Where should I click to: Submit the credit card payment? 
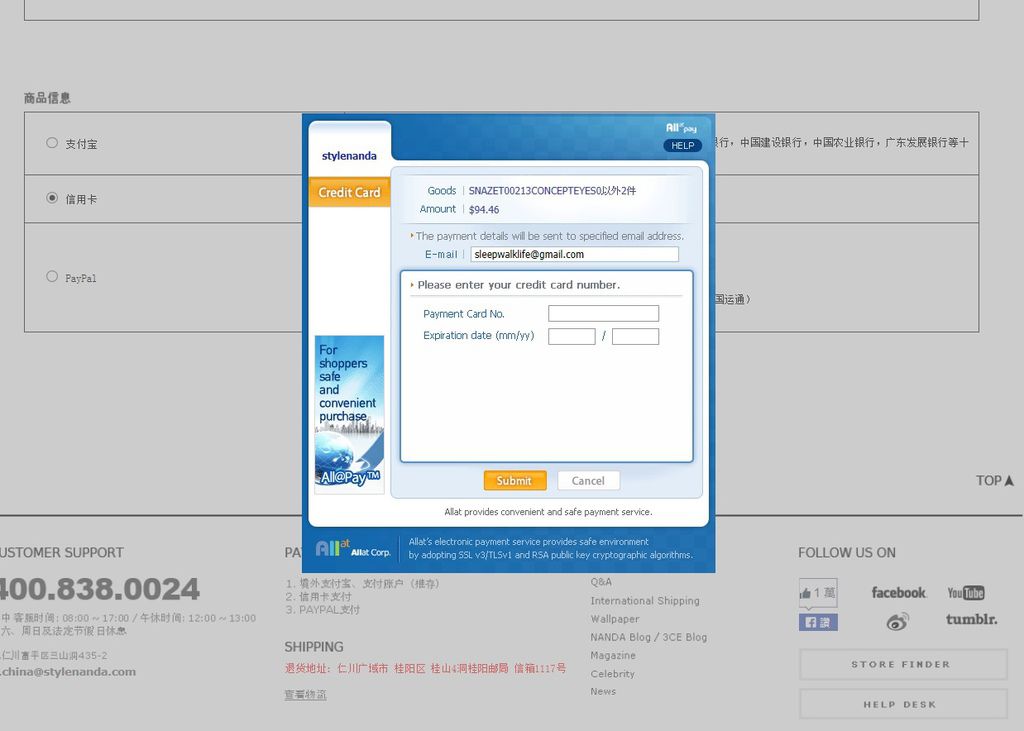[x=515, y=481]
